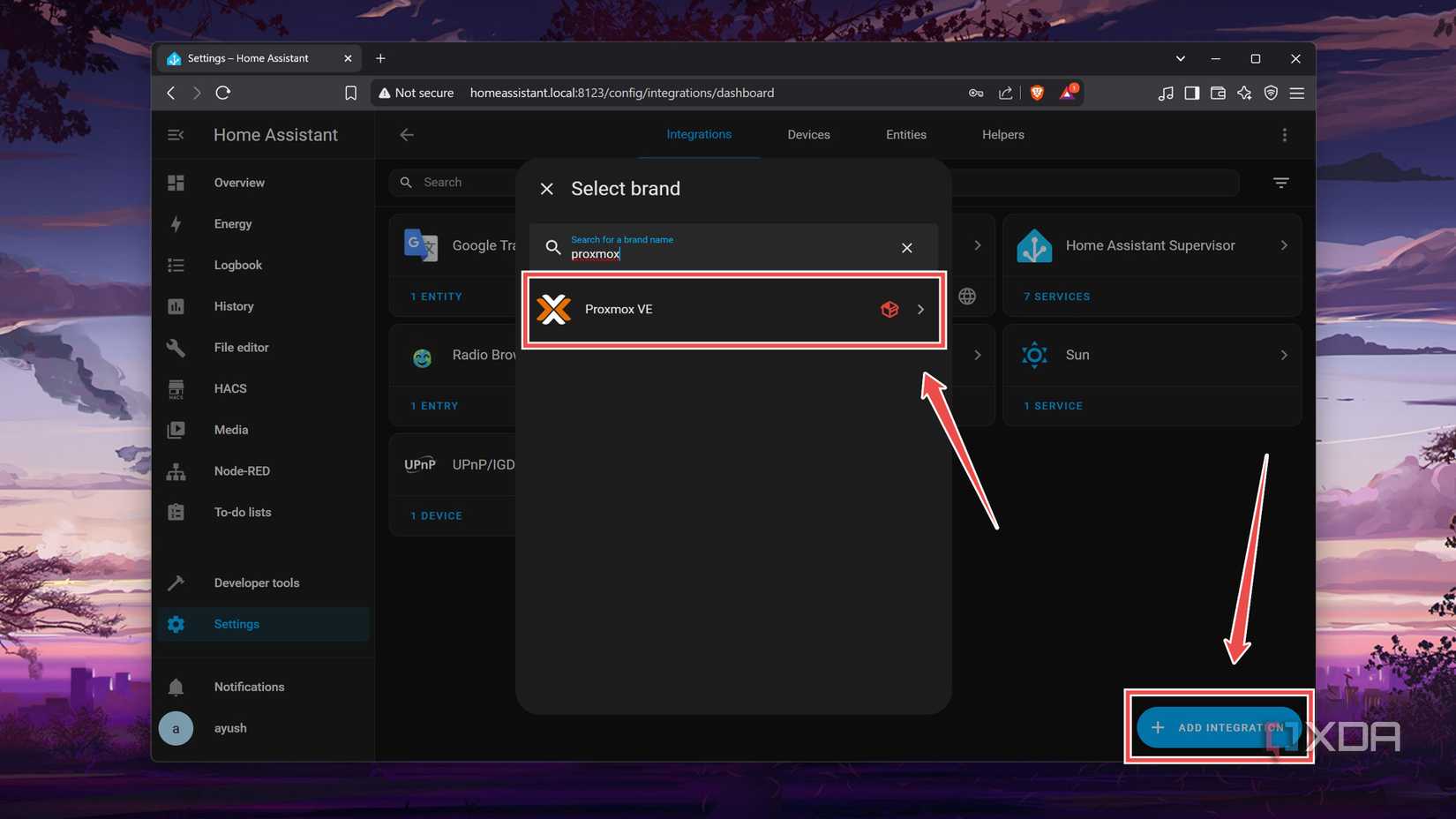Expand the Home Assistant Supervisor chevron
Image resolution: width=1456 pixels, height=819 pixels.
[1284, 245]
